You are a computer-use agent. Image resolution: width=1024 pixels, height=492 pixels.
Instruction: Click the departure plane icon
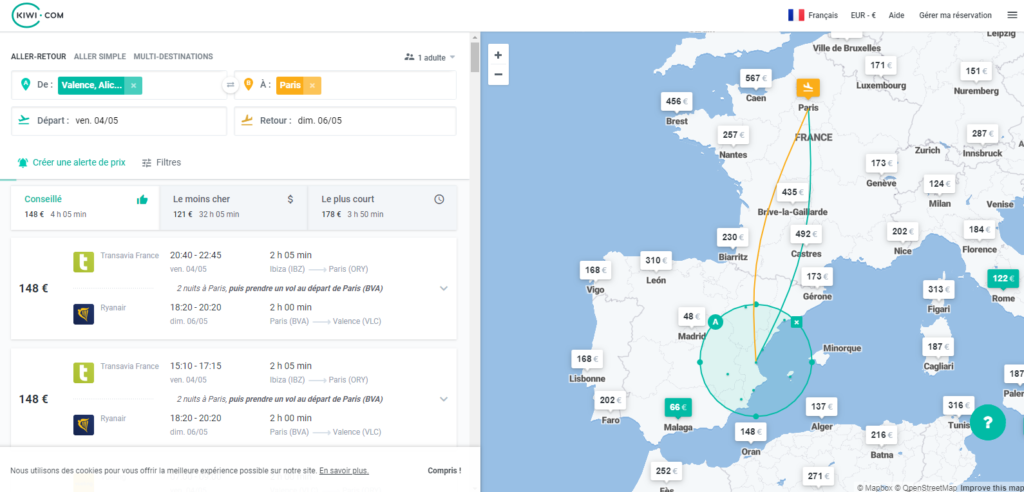tap(25, 120)
